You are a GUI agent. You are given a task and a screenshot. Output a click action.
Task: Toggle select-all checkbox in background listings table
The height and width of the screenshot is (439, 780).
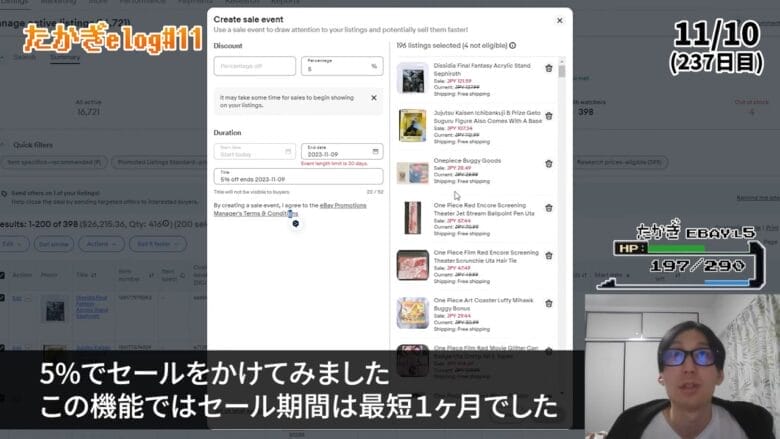click(x=2, y=275)
